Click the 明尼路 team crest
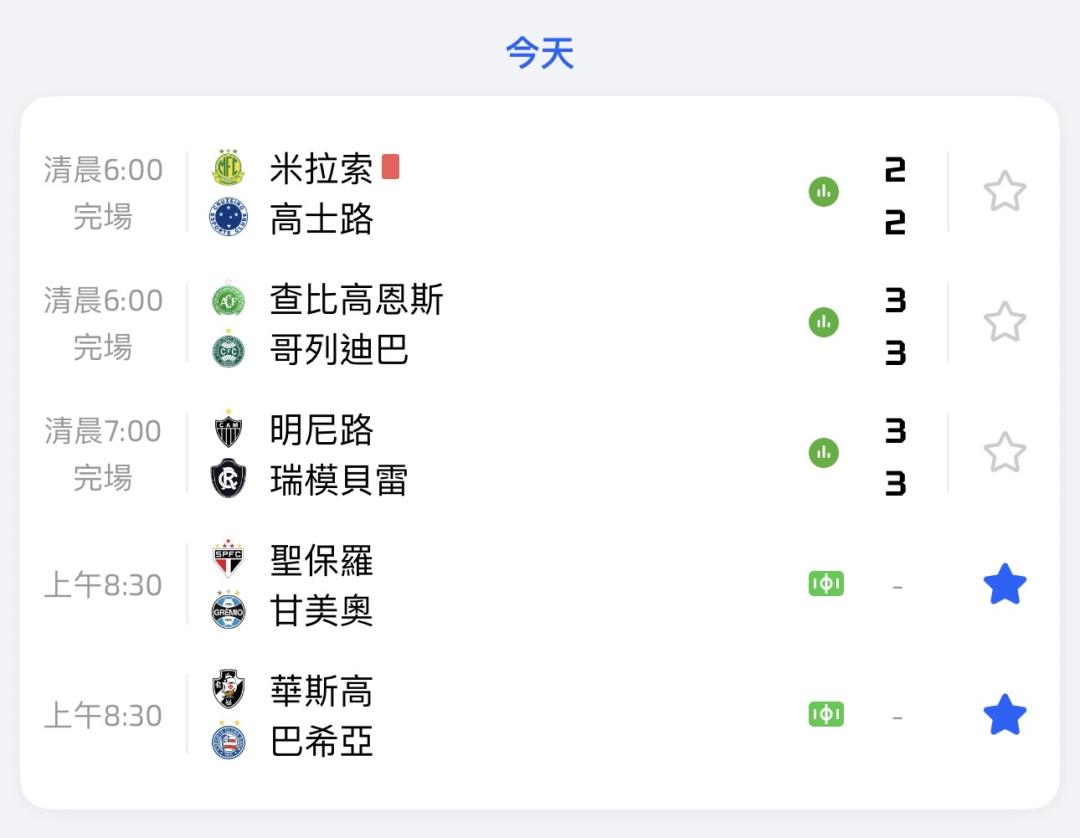The height and width of the screenshot is (838, 1080). tap(228, 430)
